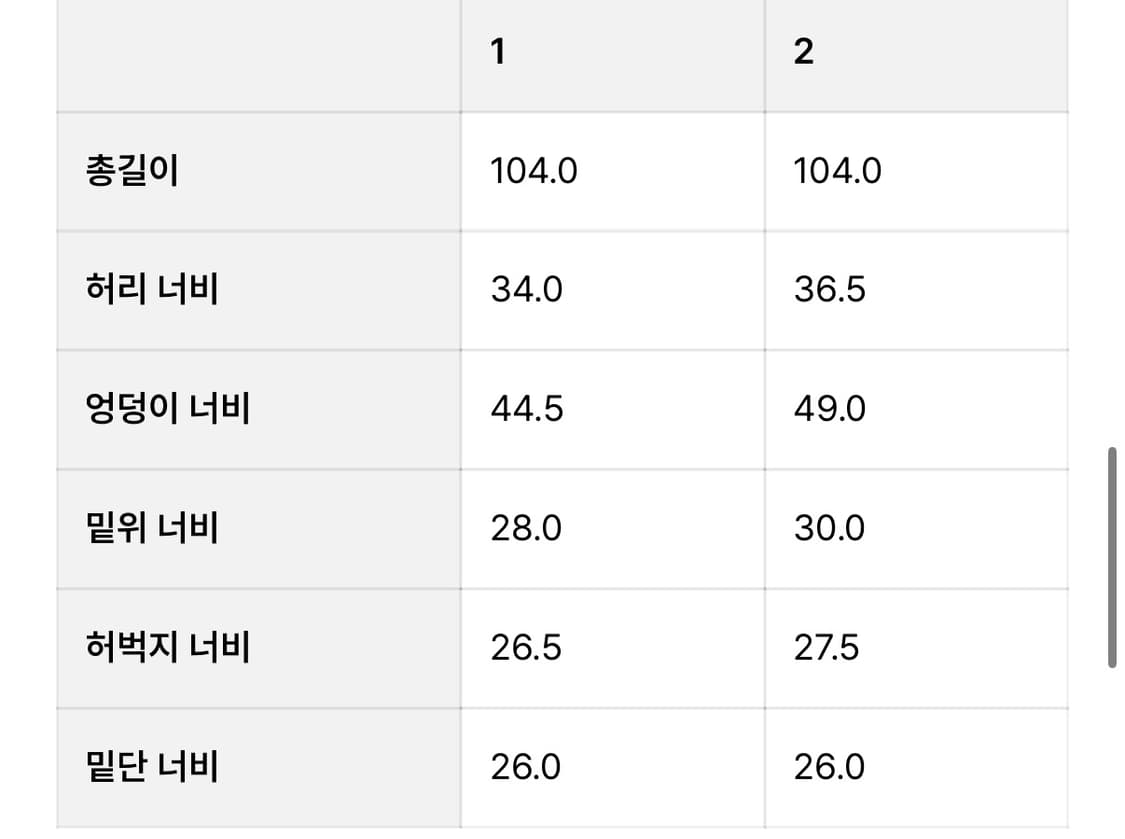
Task: Click hip width value 49.0
Action: (x=830, y=409)
